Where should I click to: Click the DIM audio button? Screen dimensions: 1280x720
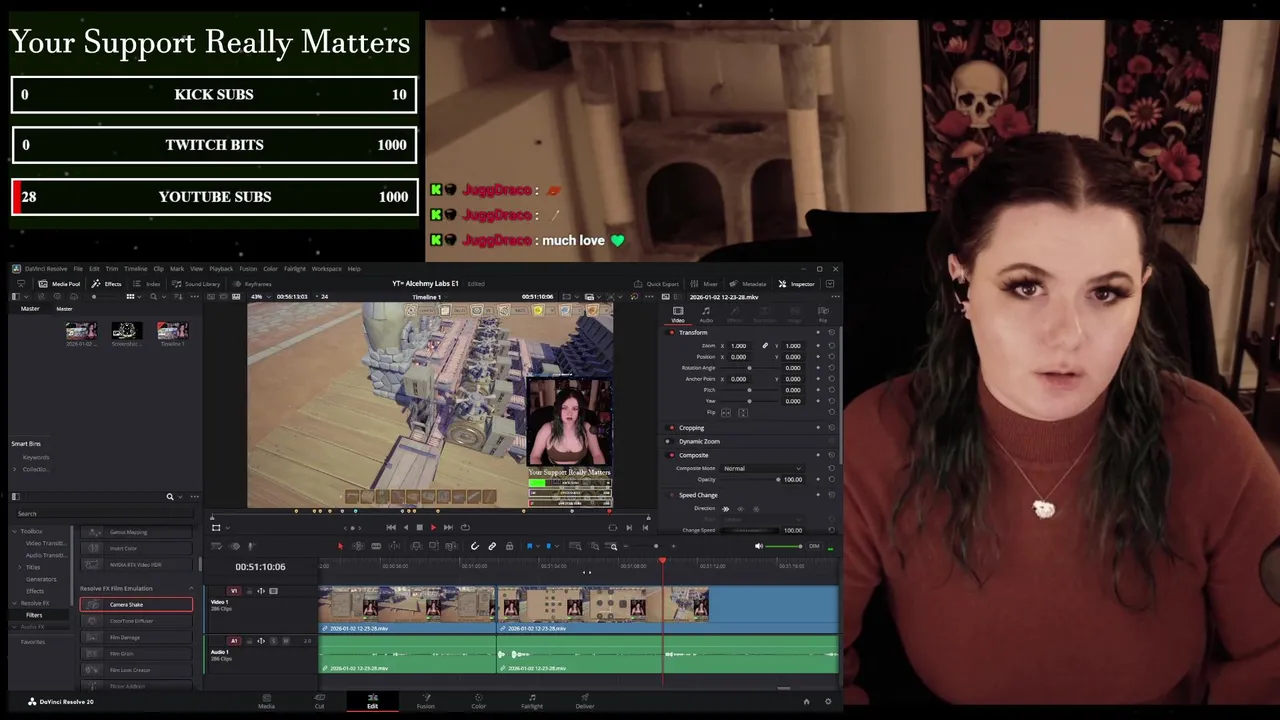click(814, 546)
